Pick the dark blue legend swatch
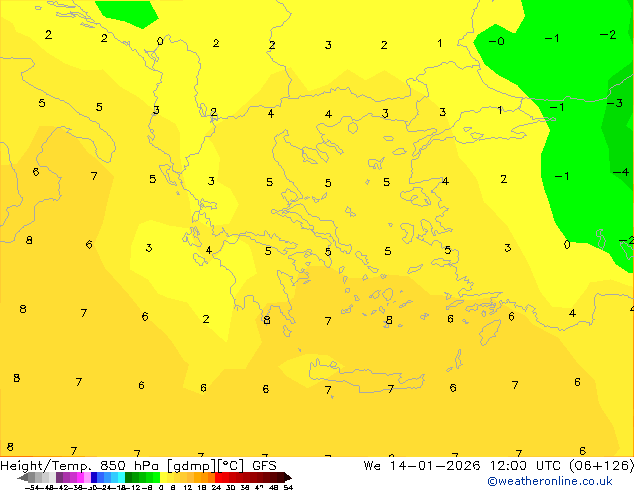Viewport: 634px width, 490px height. [x=94, y=477]
